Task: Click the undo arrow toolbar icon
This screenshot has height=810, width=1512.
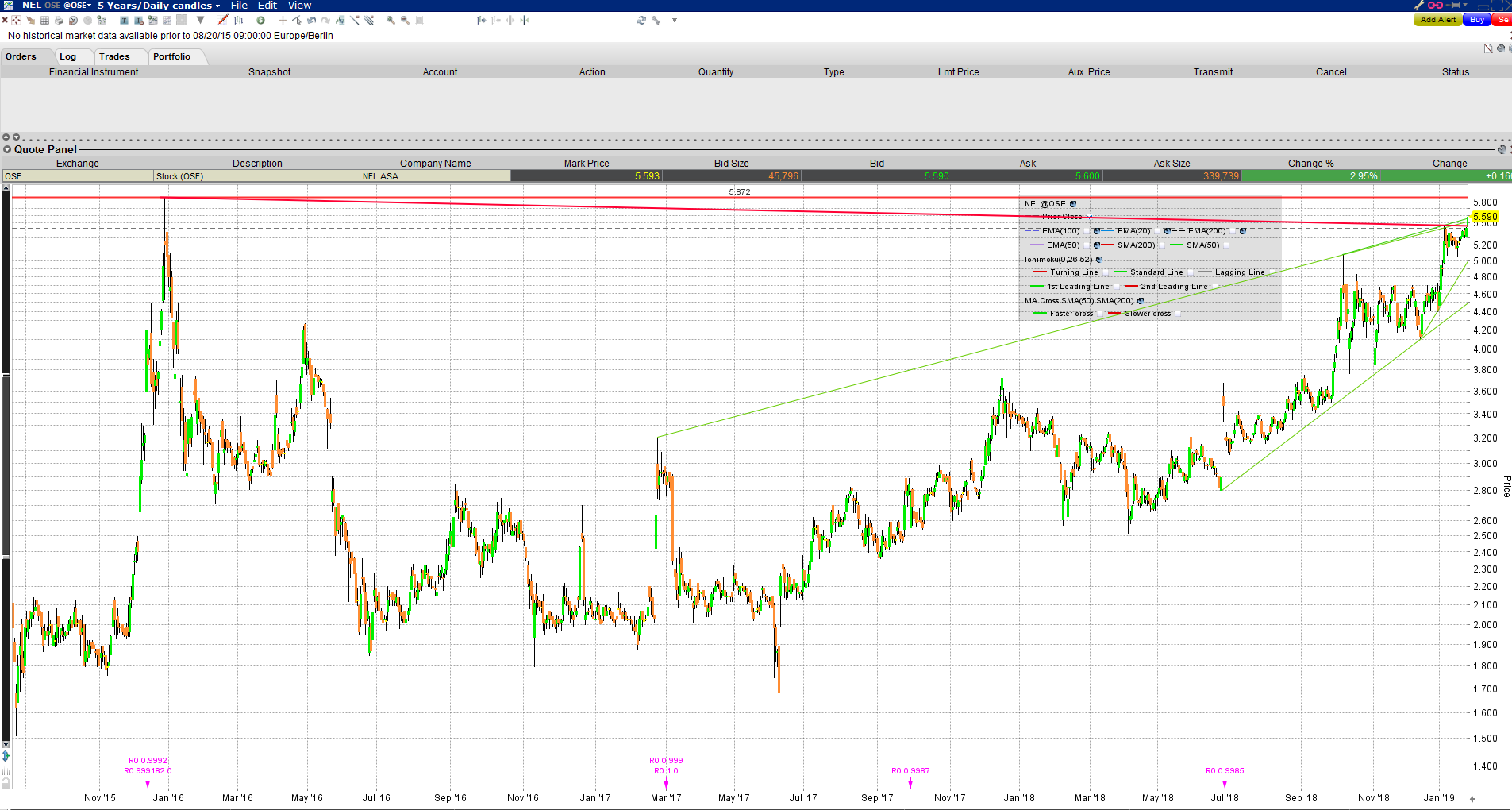Action: pos(311,21)
